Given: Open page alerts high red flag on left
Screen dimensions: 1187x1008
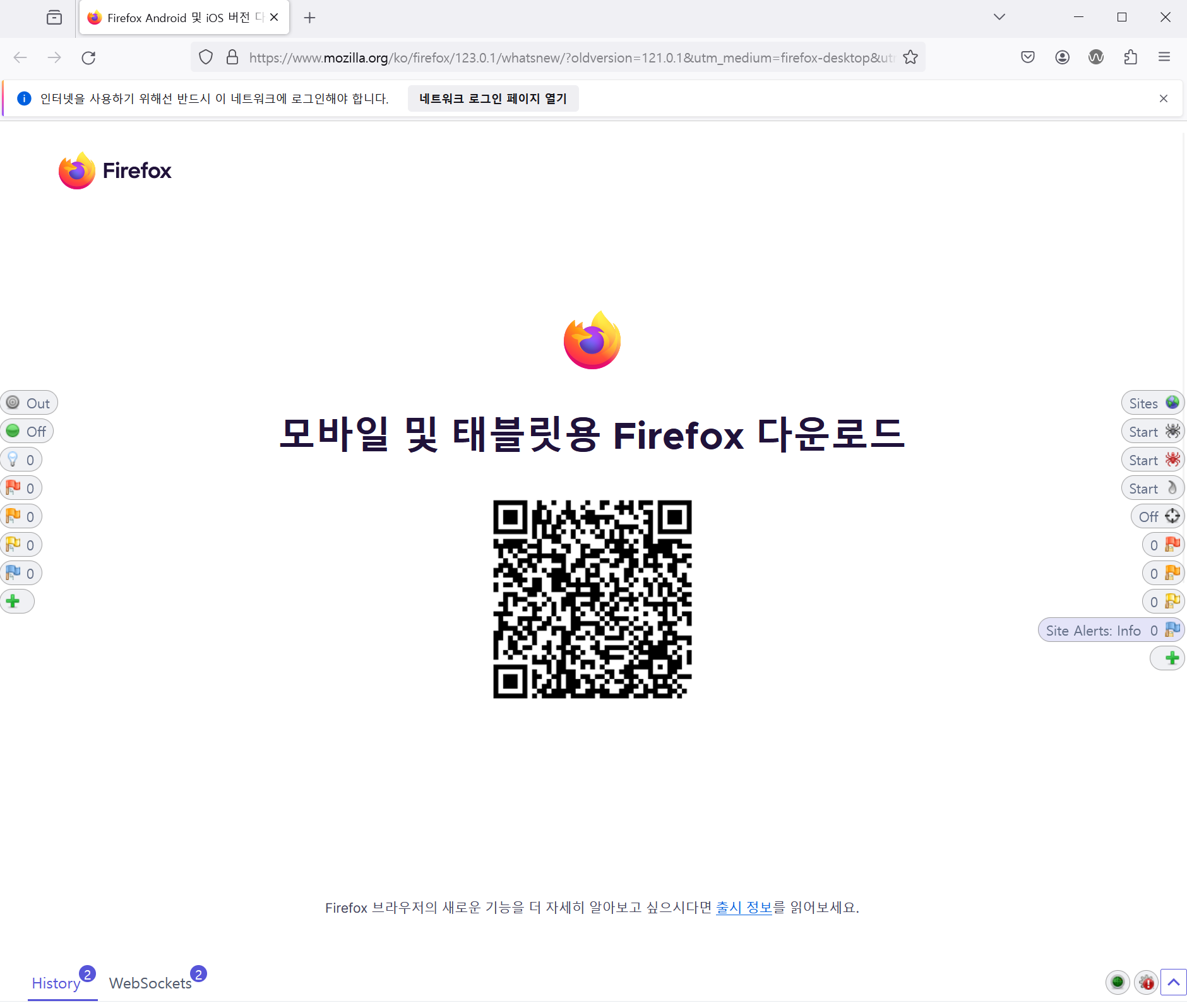Looking at the screenshot, I should [21, 489].
